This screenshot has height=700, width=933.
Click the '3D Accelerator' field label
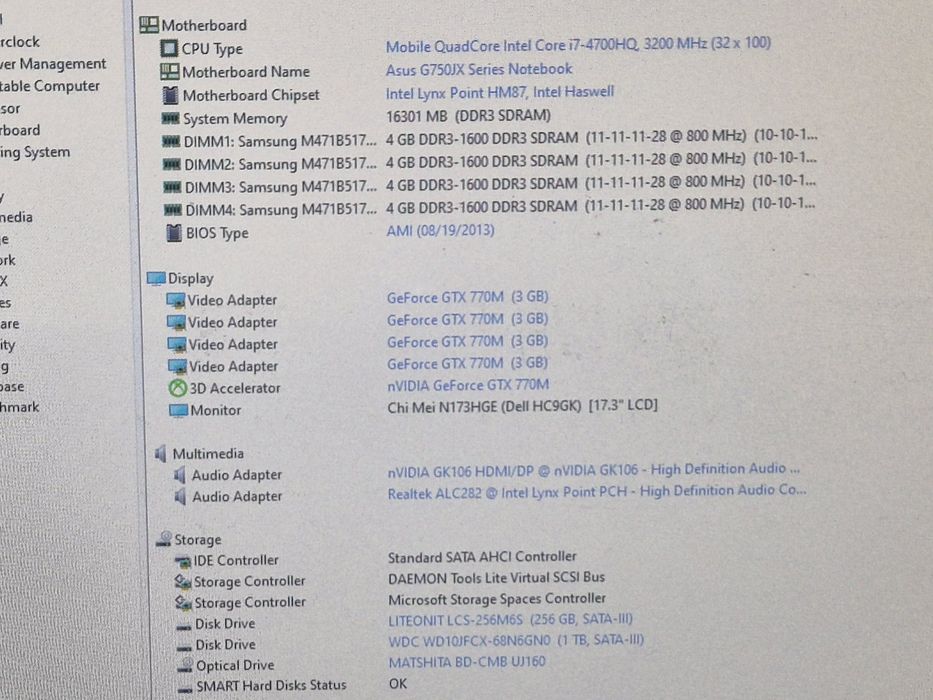[234, 388]
